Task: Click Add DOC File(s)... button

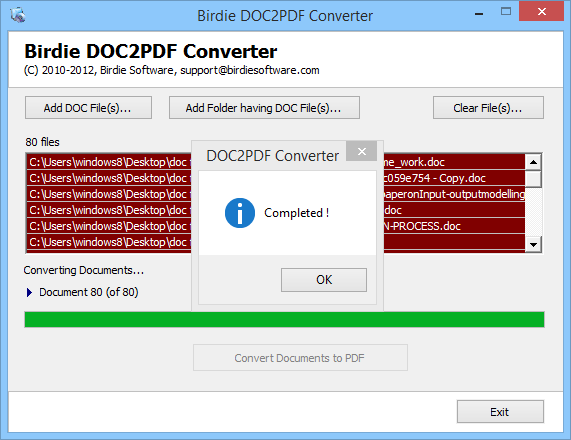Action: pyautogui.click(x=88, y=108)
